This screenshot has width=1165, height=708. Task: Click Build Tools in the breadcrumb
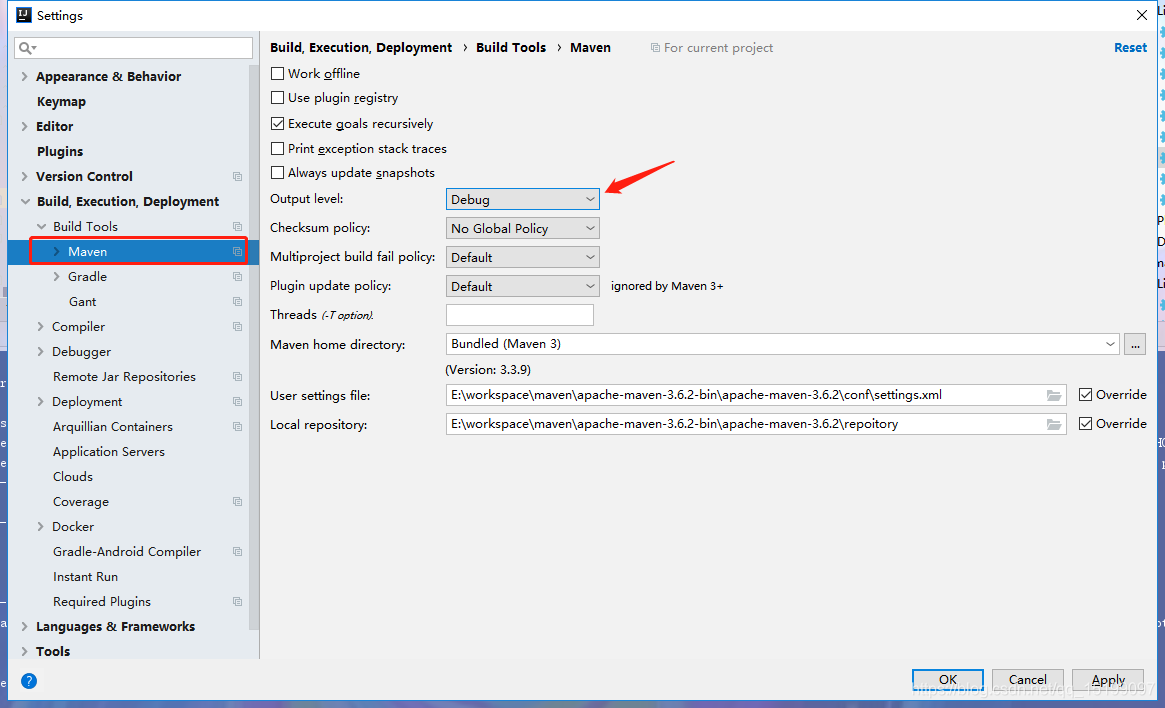coord(511,48)
